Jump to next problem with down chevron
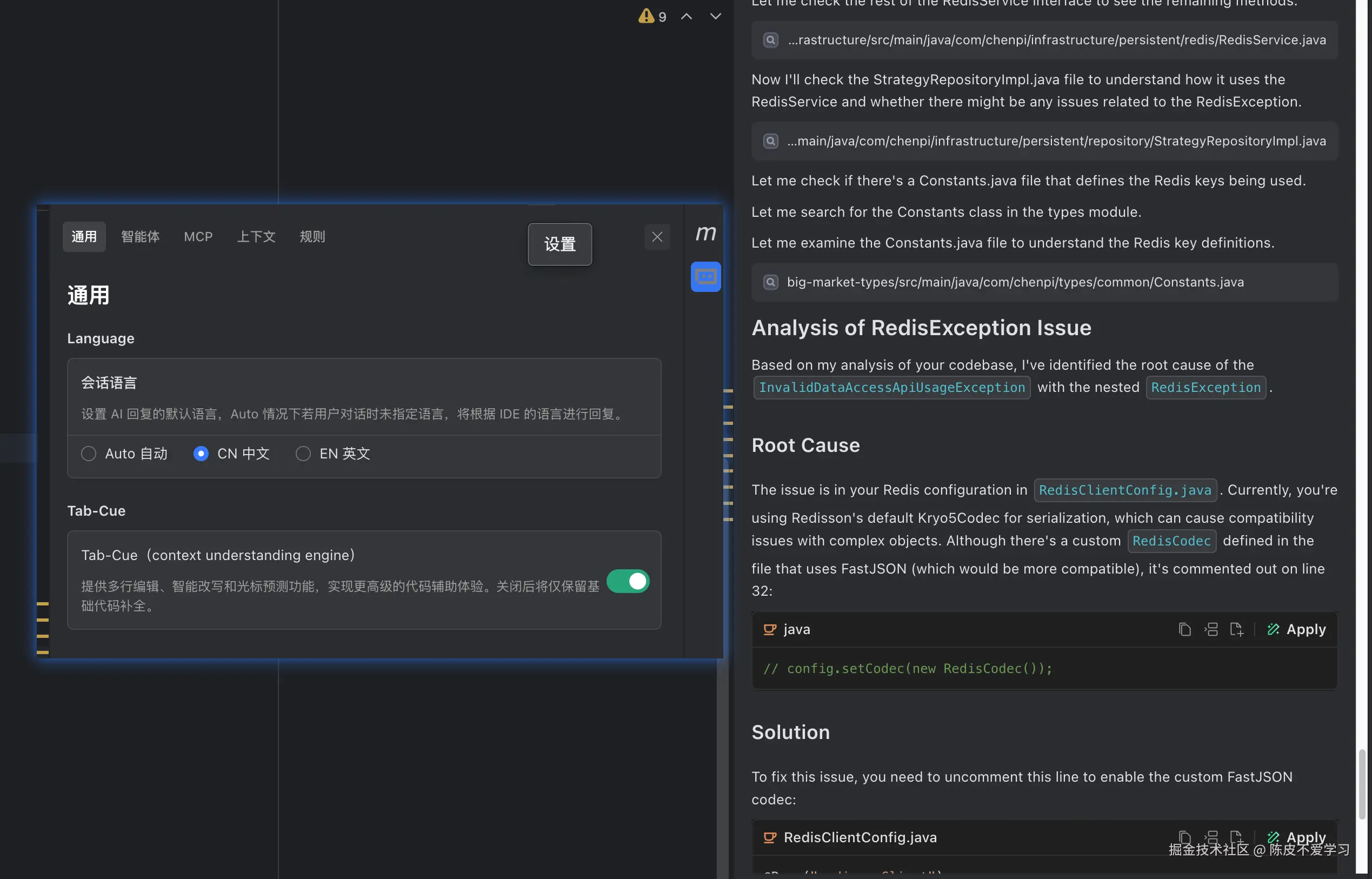This screenshot has height=879, width=1372. [x=715, y=16]
